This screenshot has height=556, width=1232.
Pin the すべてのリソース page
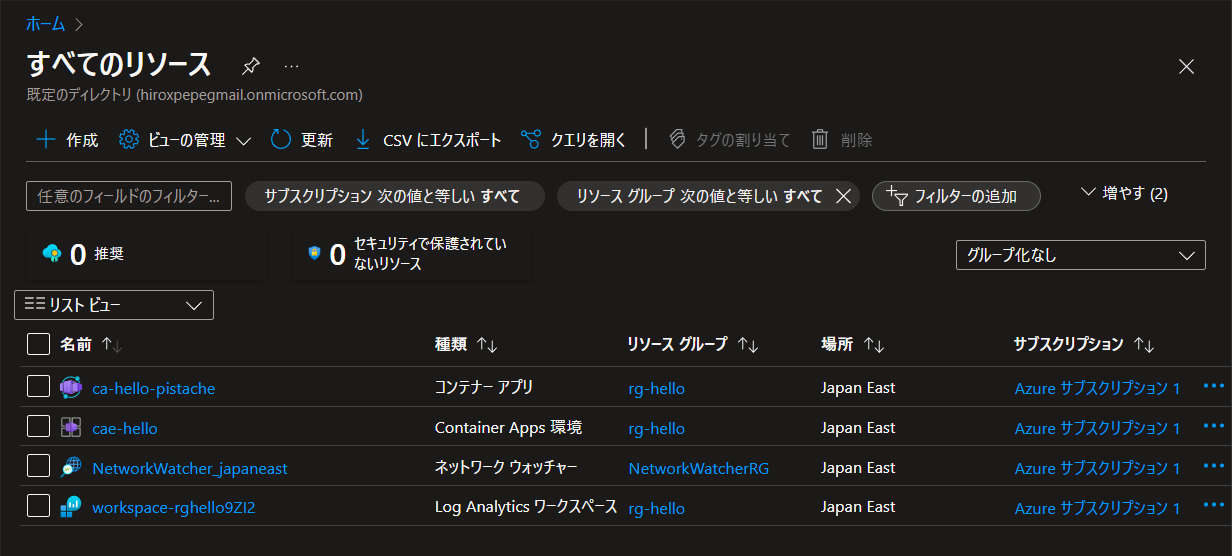click(x=251, y=66)
